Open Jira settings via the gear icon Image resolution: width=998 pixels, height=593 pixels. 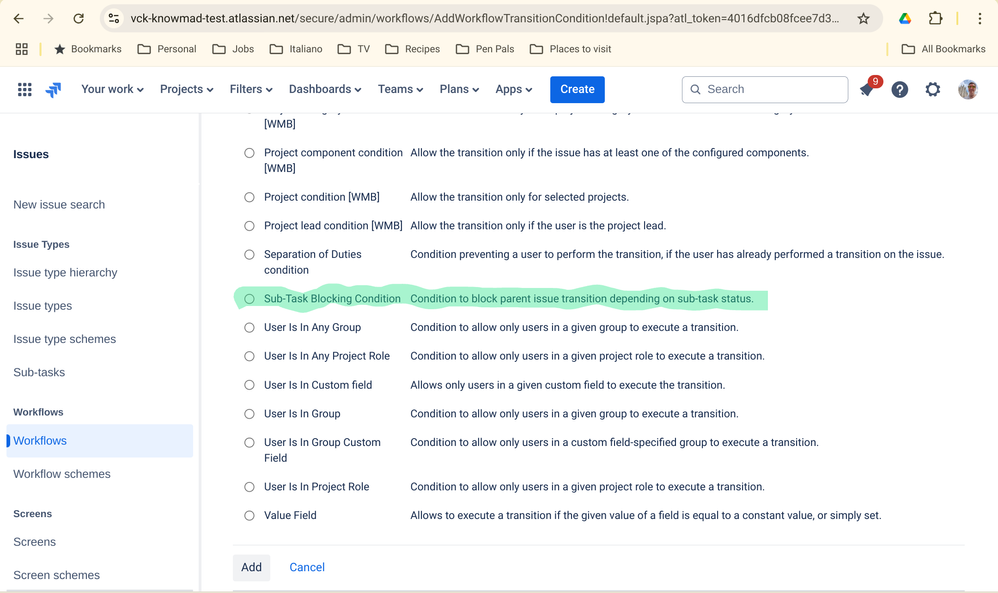click(933, 89)
